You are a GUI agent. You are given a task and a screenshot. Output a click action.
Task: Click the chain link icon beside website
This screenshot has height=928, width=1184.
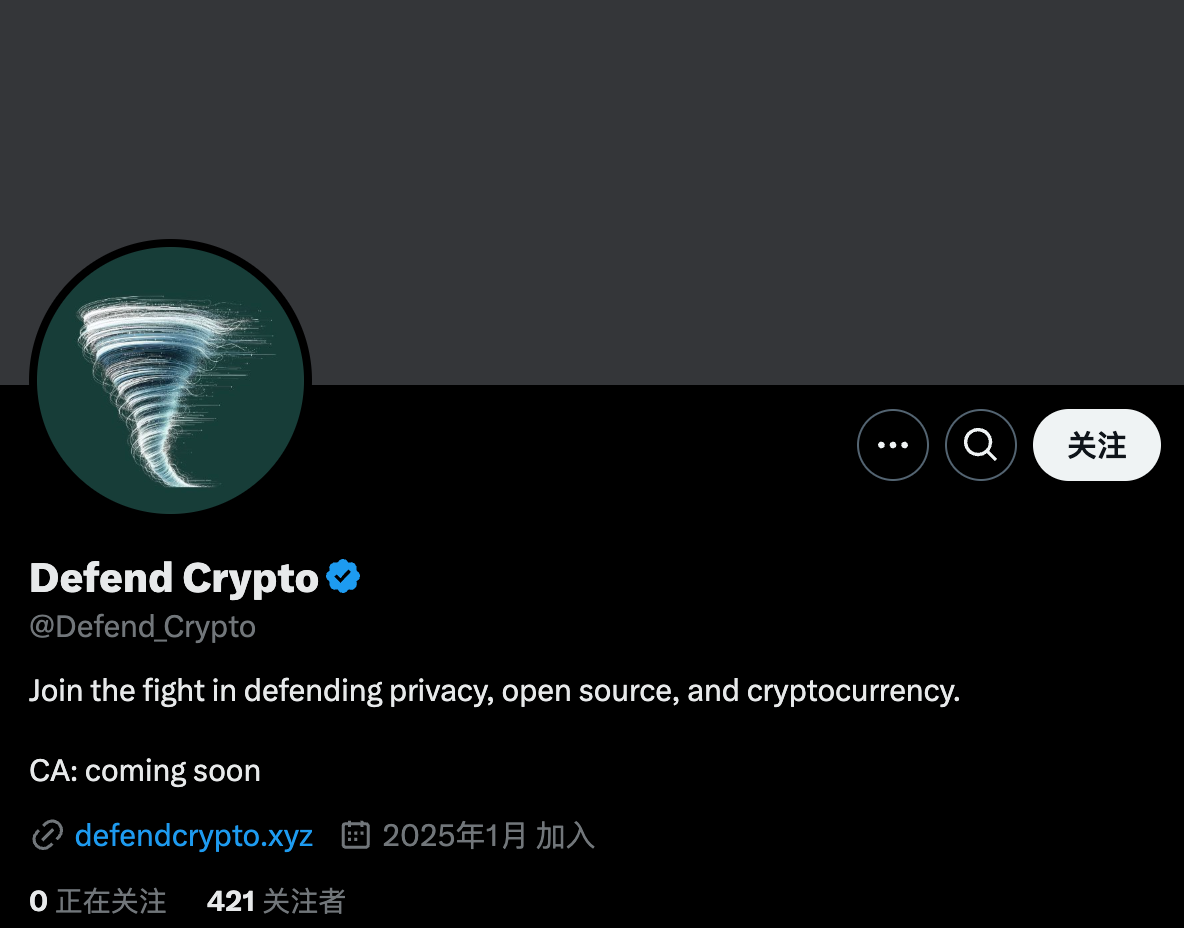tap(47, 835)
